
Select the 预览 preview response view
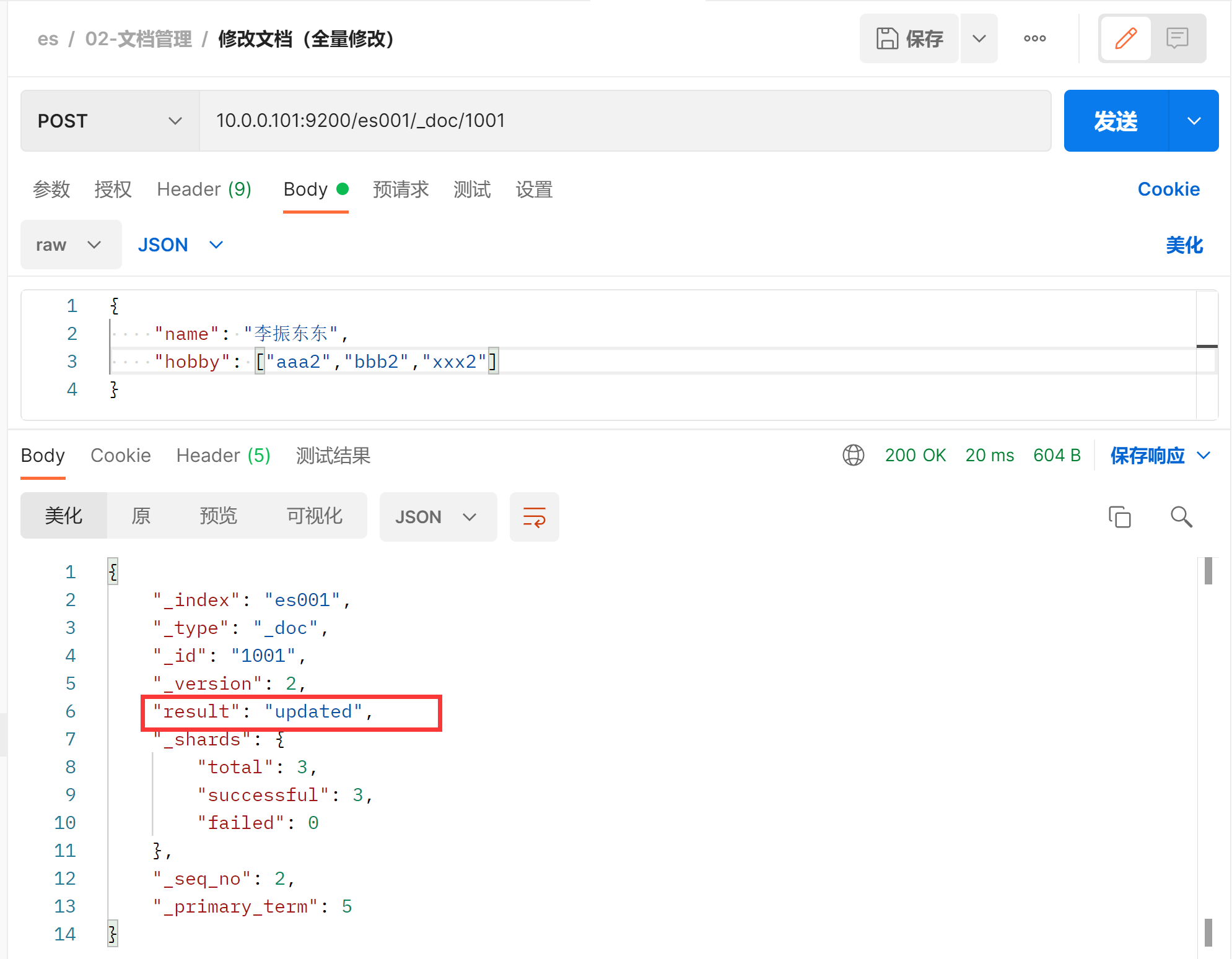[219, 516]
